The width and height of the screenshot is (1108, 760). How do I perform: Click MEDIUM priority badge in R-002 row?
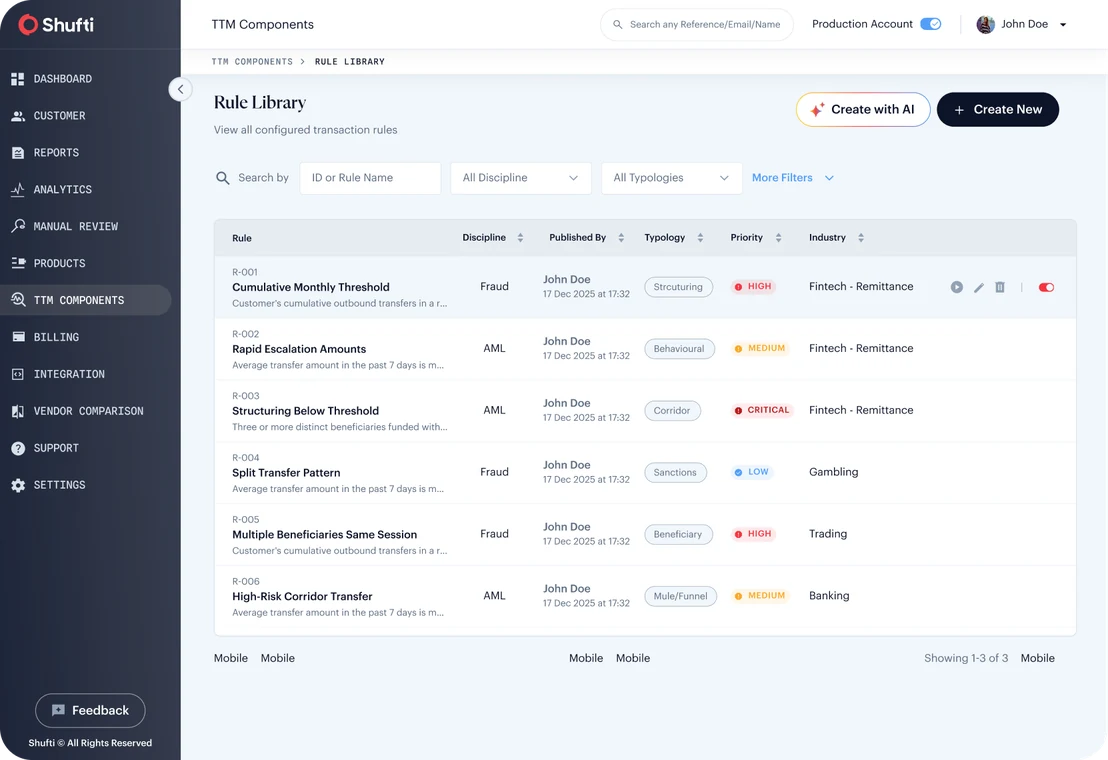pyautogui.click(x=760, y=348)
